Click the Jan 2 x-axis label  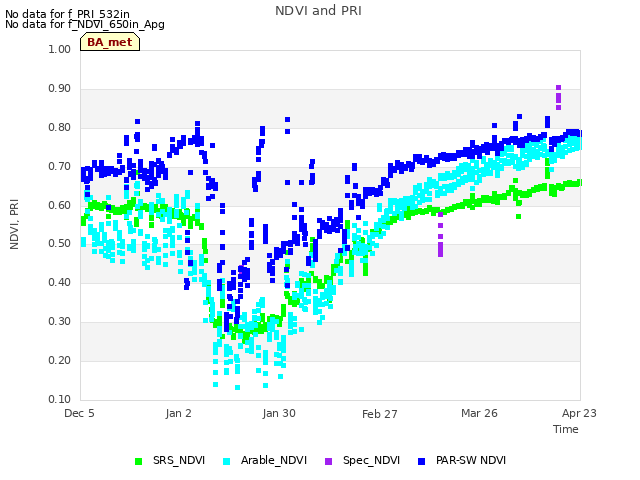[x=178, y=413]
